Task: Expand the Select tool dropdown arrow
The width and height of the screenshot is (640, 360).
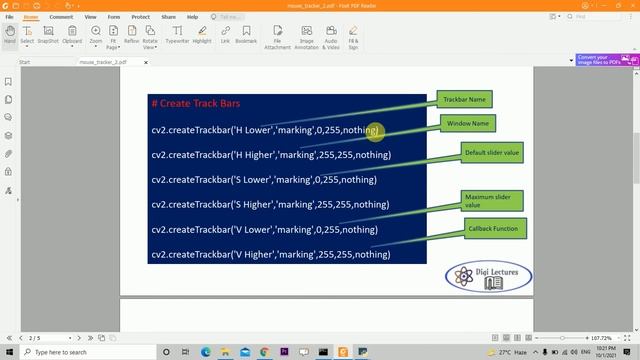Action: pyautogui.click(x=27, y=47)
